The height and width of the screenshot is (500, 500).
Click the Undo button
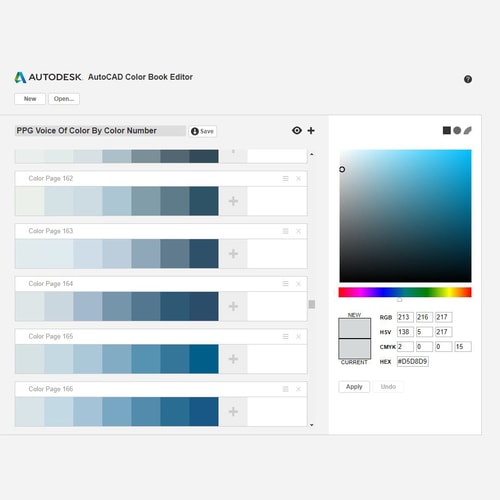388,387
